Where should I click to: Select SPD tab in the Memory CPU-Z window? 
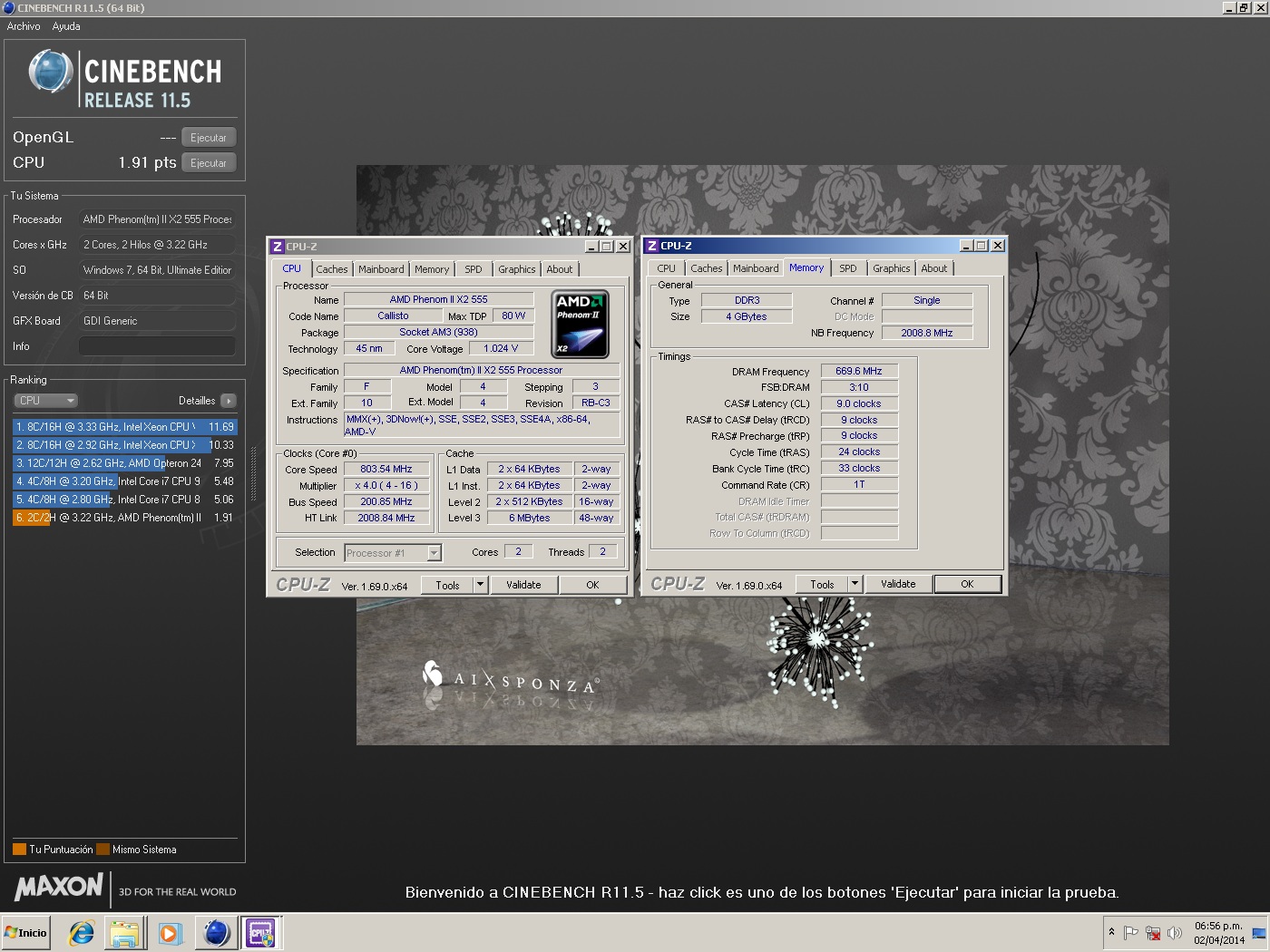[x=848, y=268]
